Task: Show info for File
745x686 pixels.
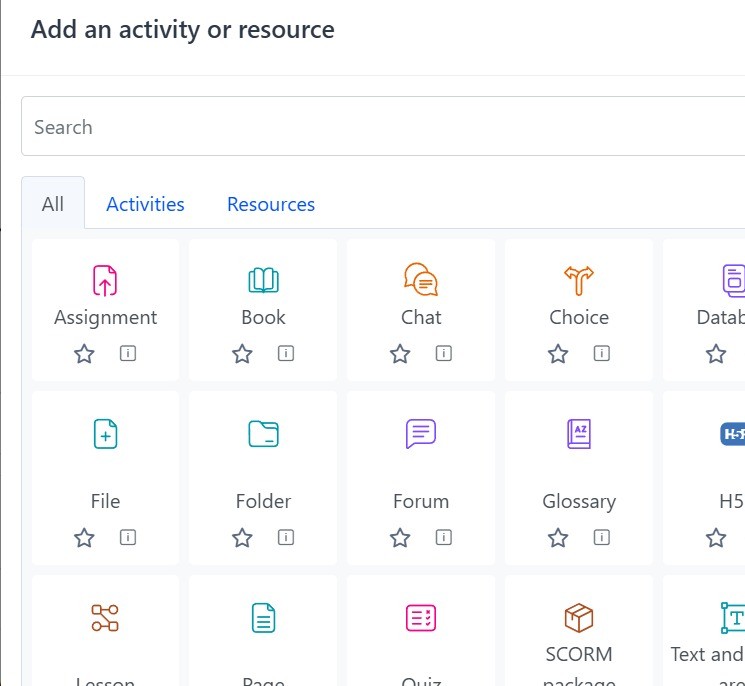Action: click(x=128, y=537)
